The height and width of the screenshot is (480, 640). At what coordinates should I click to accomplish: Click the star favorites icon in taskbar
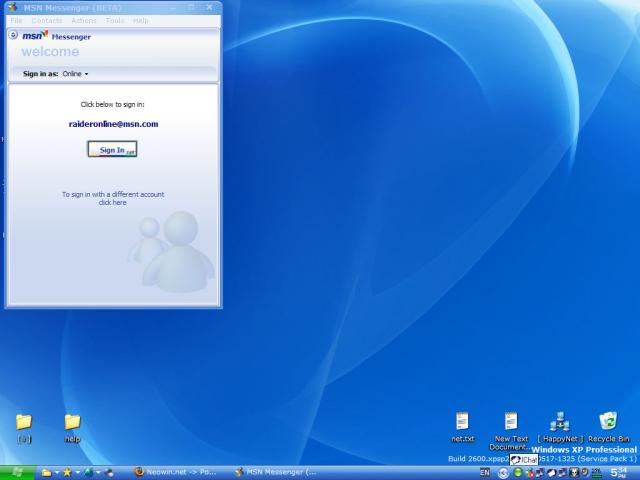pyautogui.click(x=67, y=473)
